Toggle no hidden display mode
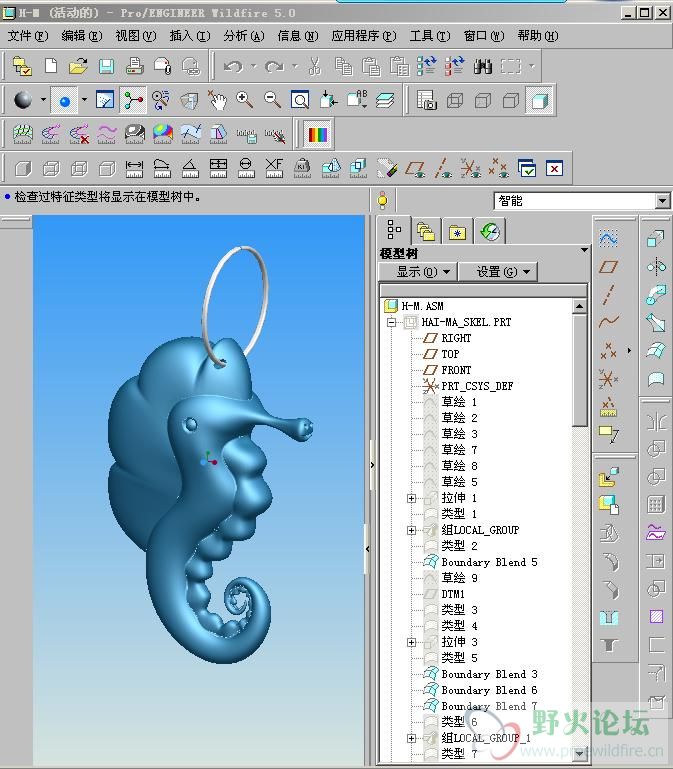The image size is (673, 769). pyautogui.click(x=511, y=100)
